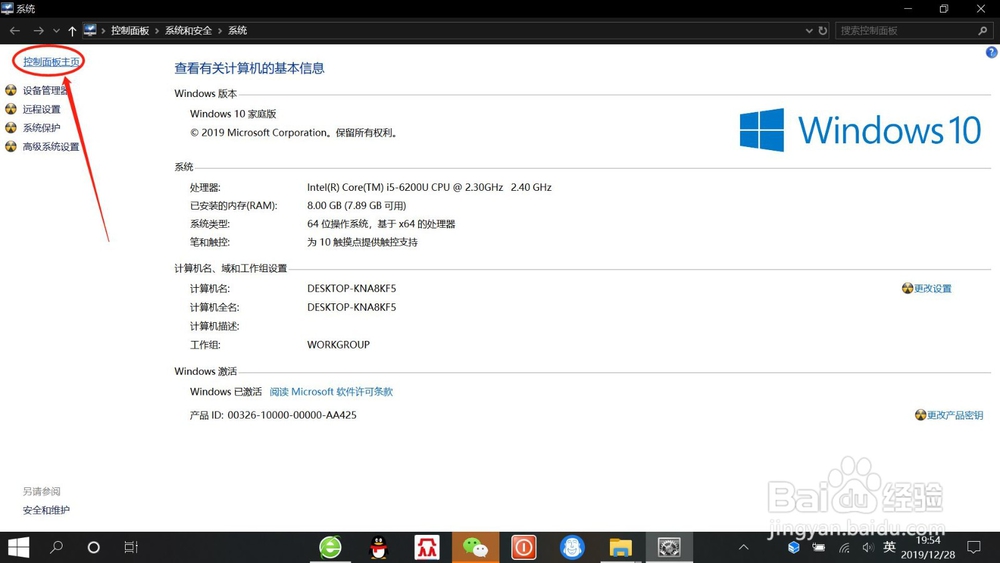Open 阅读 Microsoft 软件许可条款 link
The image size is (1000, 563).
click(331, 391)
